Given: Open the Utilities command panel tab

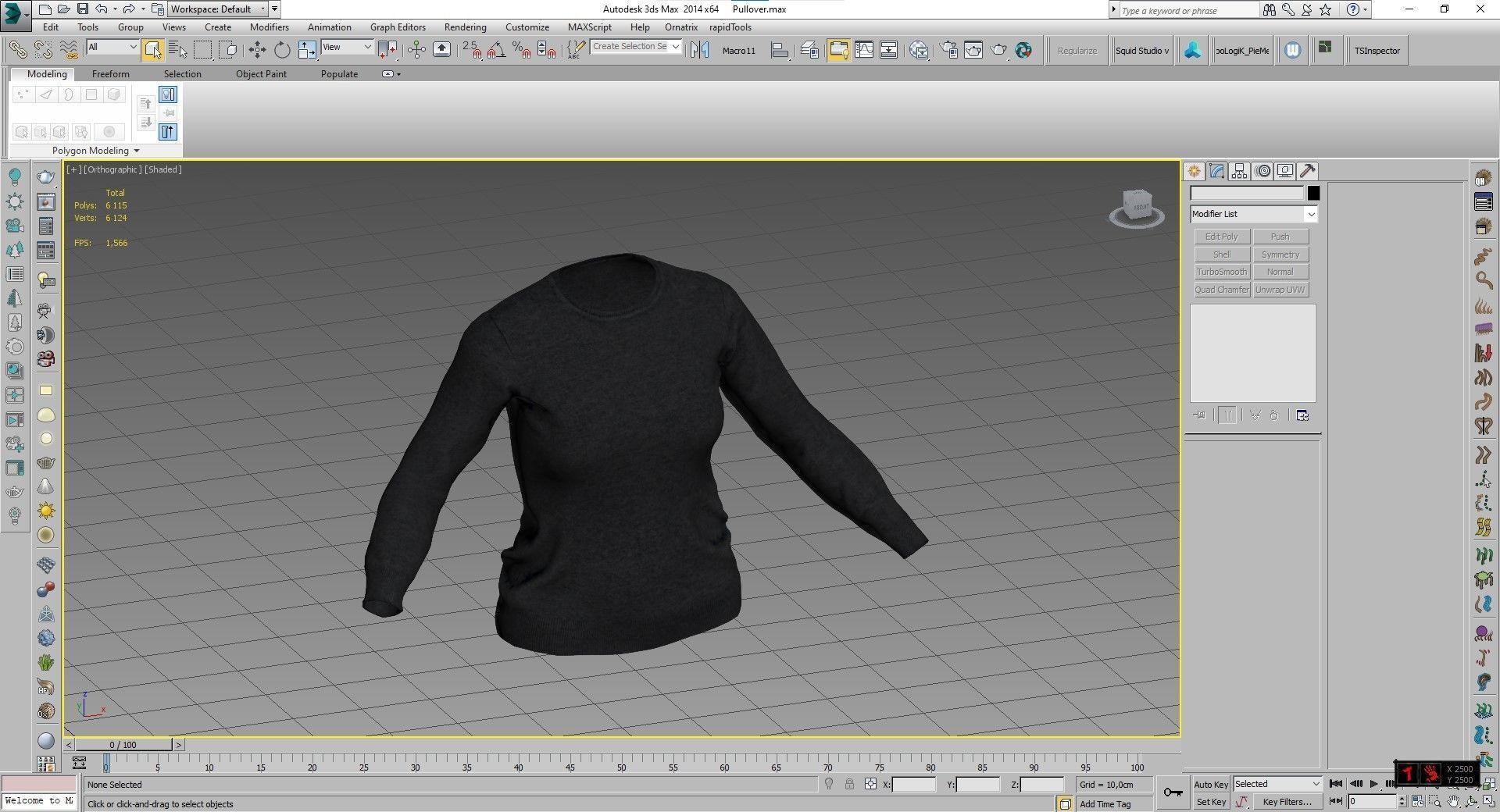Looking at the screenshot, I should click(x=1308, y=171).
